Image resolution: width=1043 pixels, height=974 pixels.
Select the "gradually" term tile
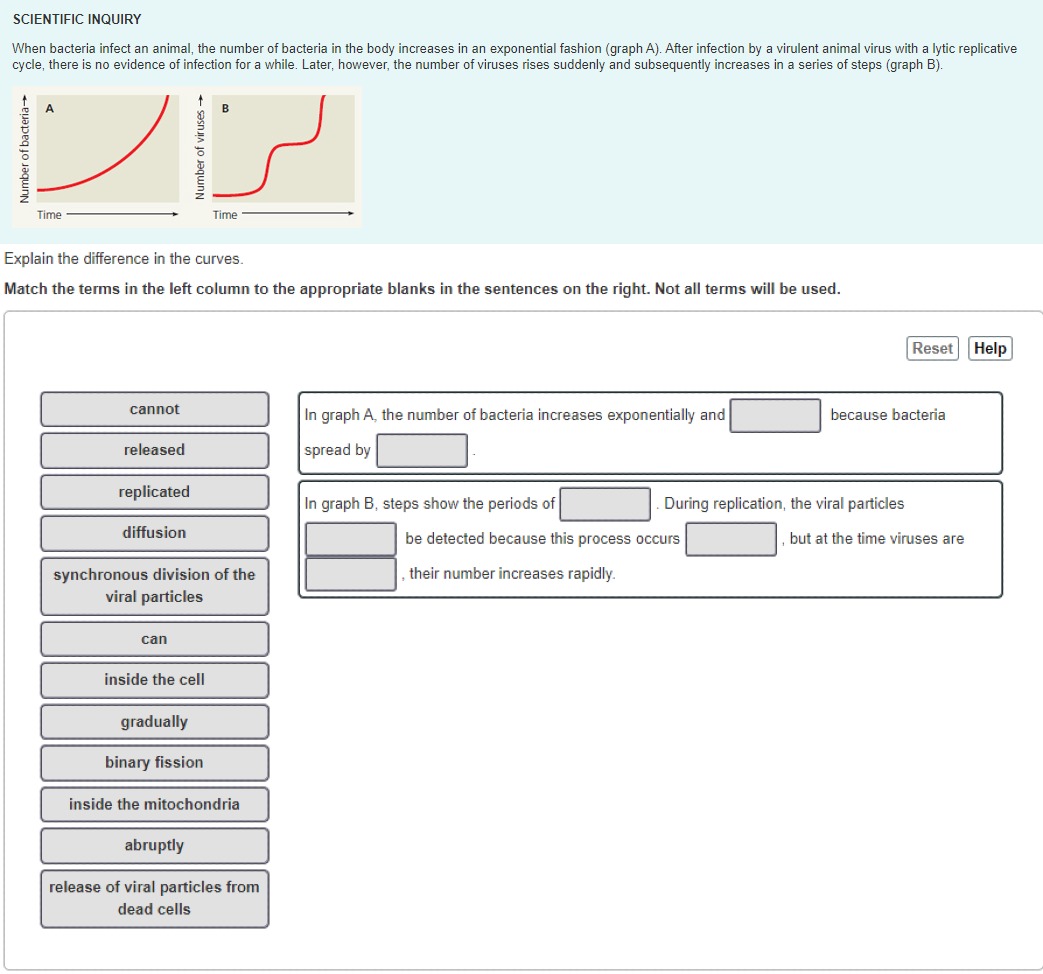[154, 721]
